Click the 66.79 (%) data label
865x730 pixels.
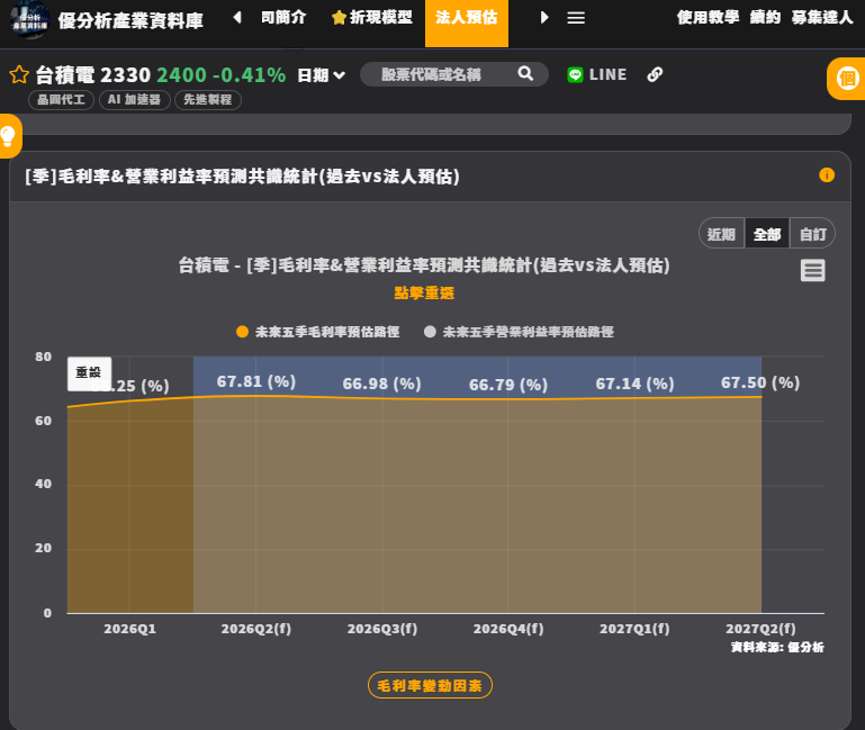coord(508,385)
